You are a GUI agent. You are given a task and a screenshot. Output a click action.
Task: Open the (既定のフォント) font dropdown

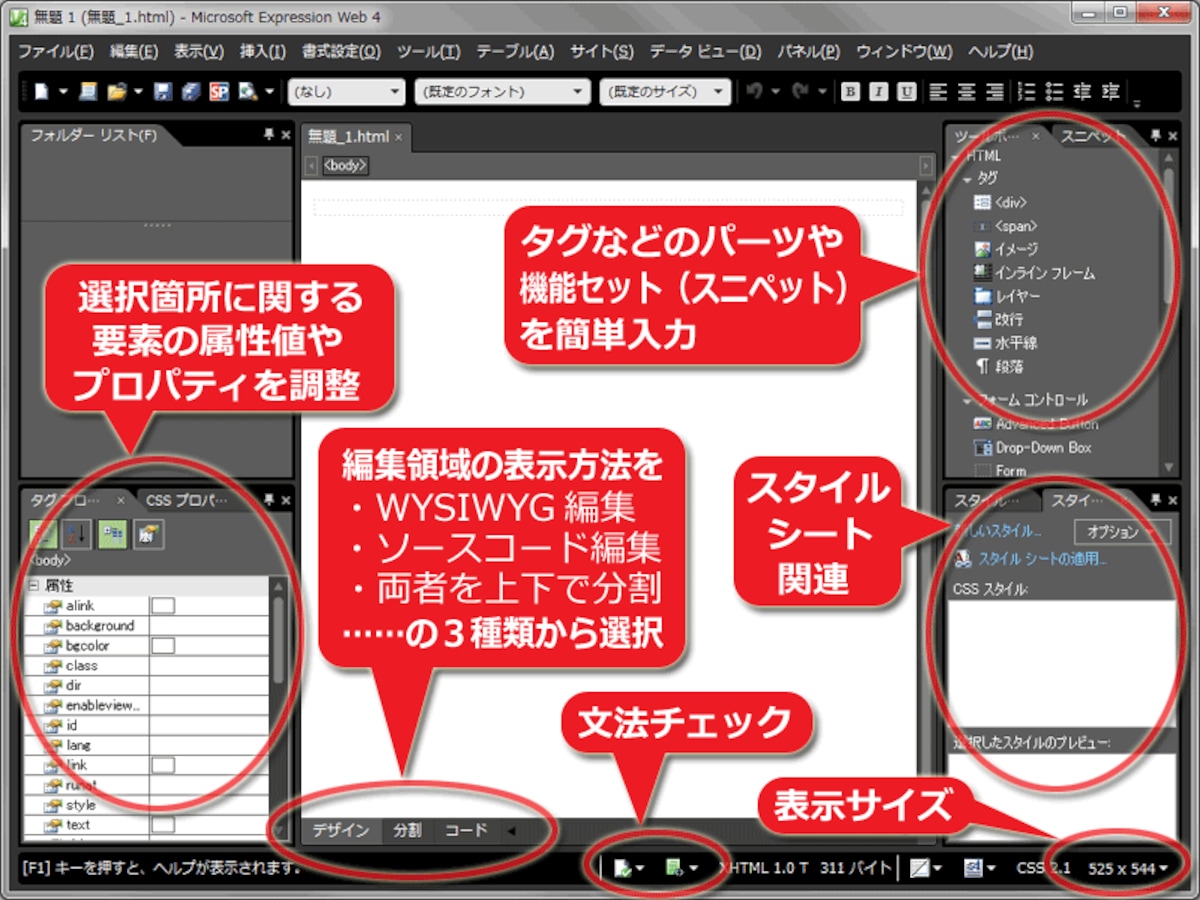502,92
